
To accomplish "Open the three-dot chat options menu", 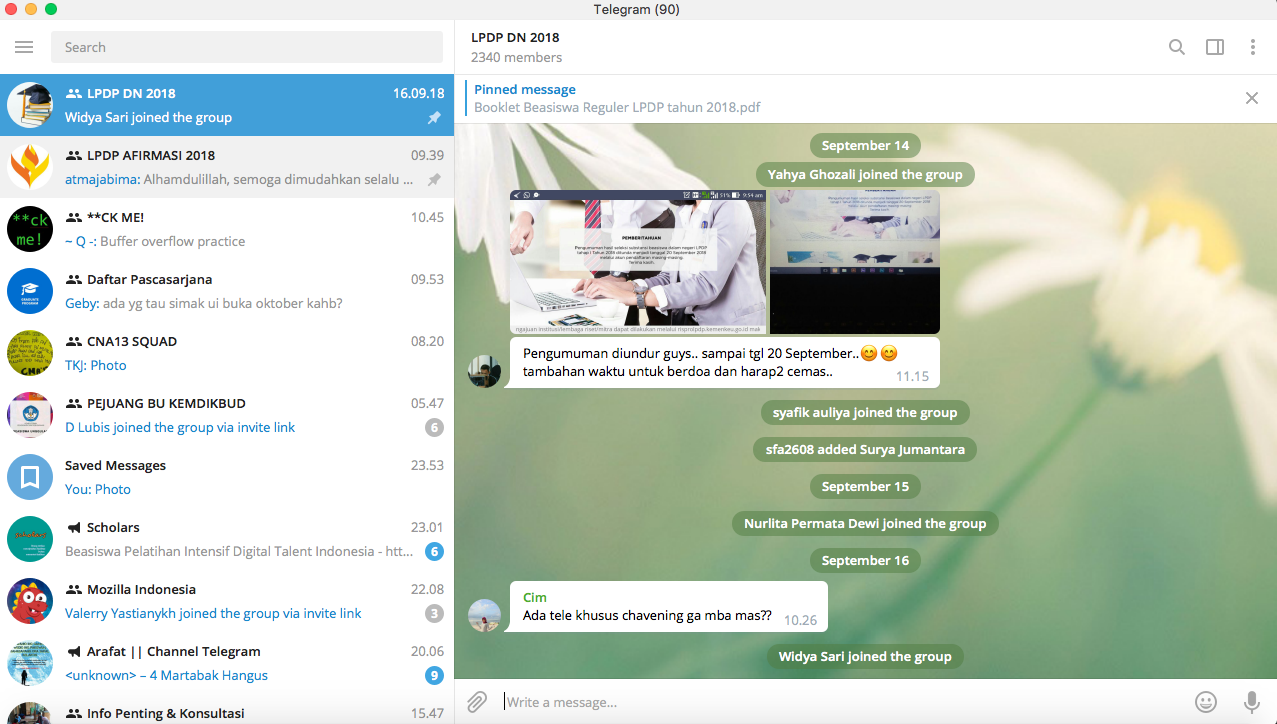I will click(x=1252, y=47).
